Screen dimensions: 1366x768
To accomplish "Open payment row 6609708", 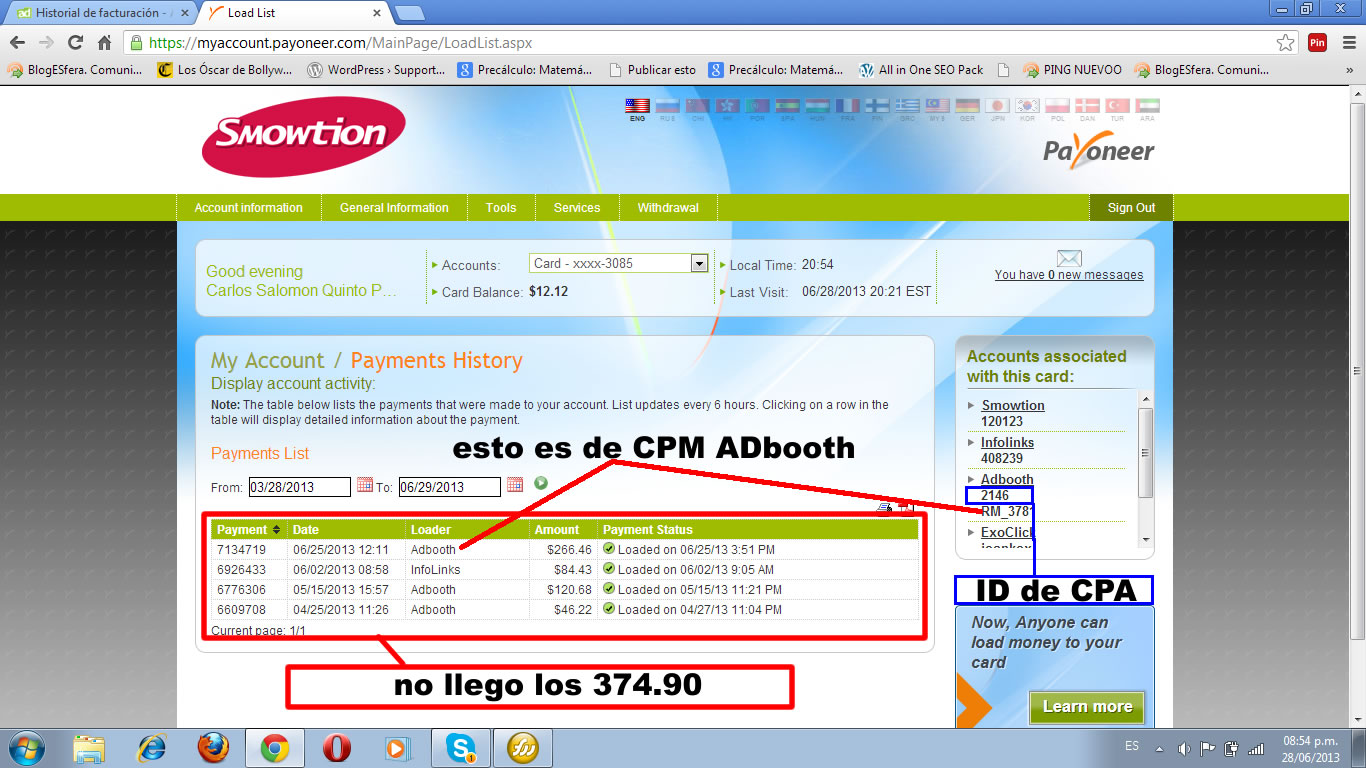I will tap(565, 609).
